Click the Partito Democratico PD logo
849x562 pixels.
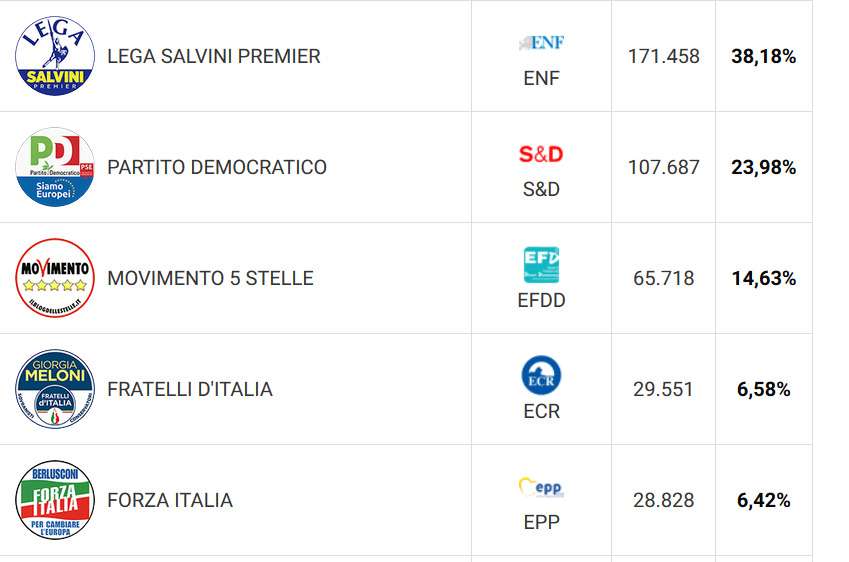(55, 167)
